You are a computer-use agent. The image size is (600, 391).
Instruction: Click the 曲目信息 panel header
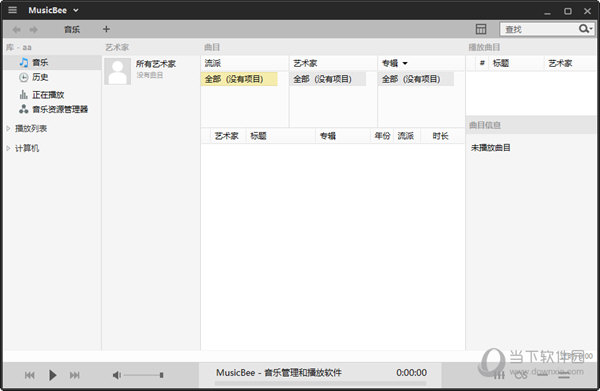[531, 125]
